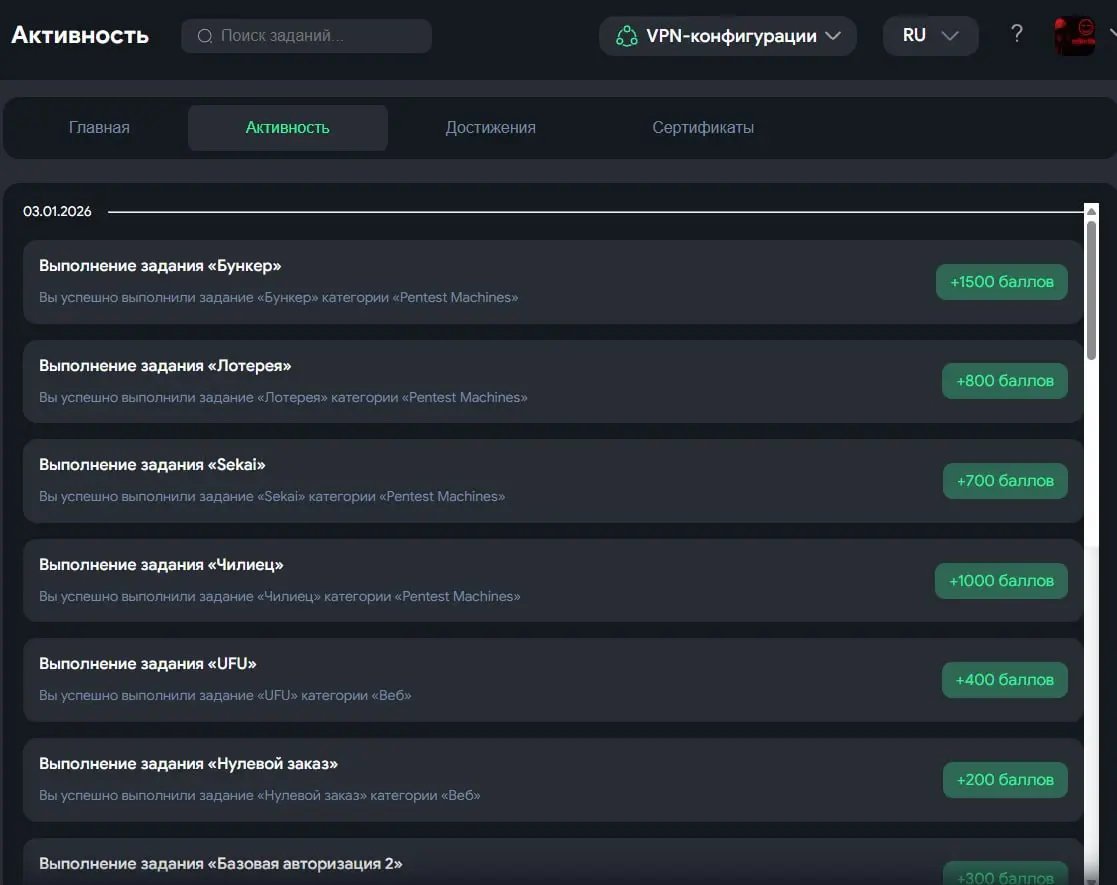The height and width of the screenshot is (885, 1117).
Task: Go to the Сертификаты tab
Action: pyautogui.click(x=703, y=128)
